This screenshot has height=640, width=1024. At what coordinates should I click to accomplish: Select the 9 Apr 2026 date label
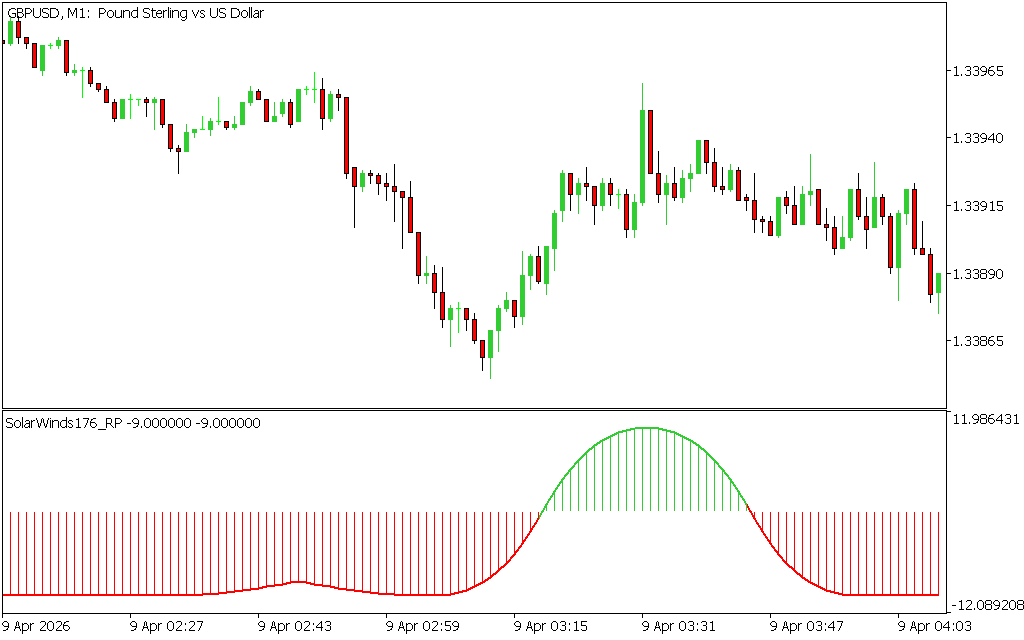(x=39, y=626)
